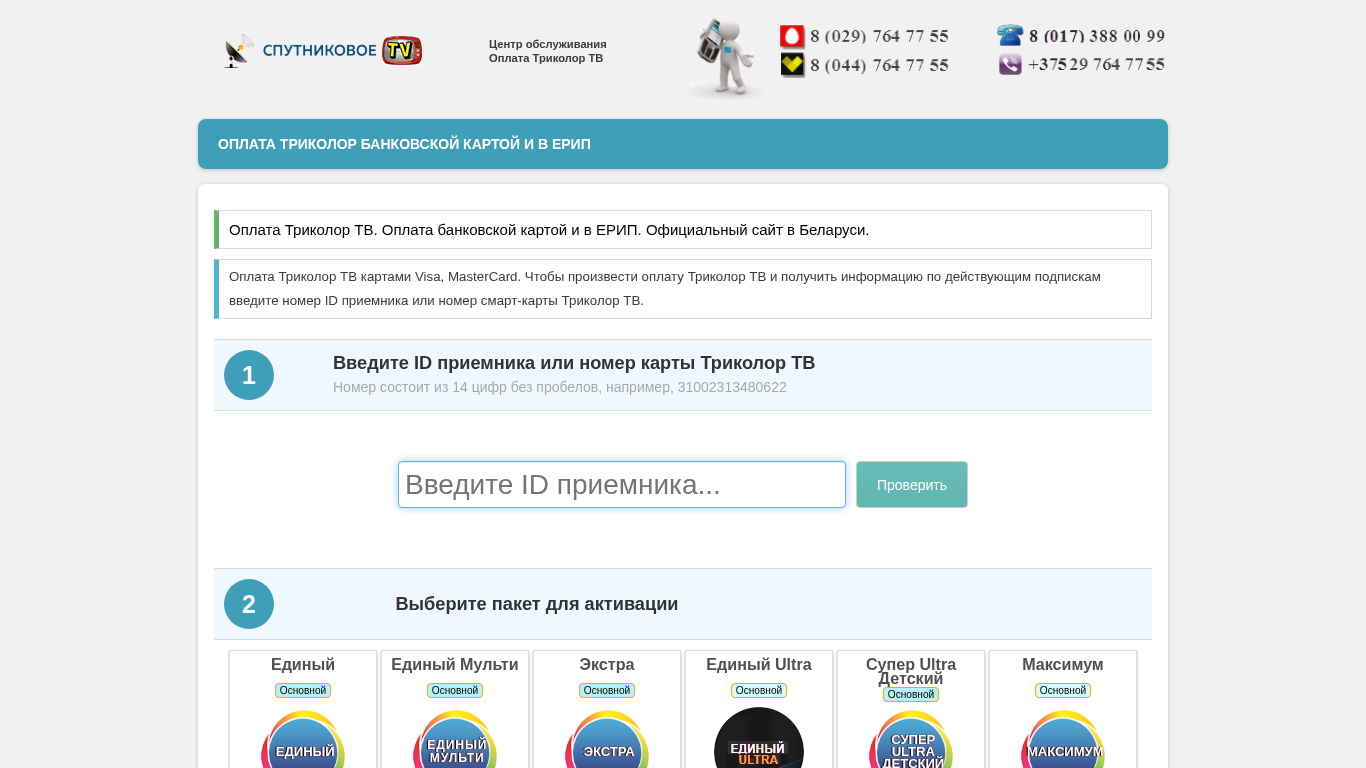Click the Максимум package title
The height and width of the screenshot is (768, 1366).
(1063, 665)
